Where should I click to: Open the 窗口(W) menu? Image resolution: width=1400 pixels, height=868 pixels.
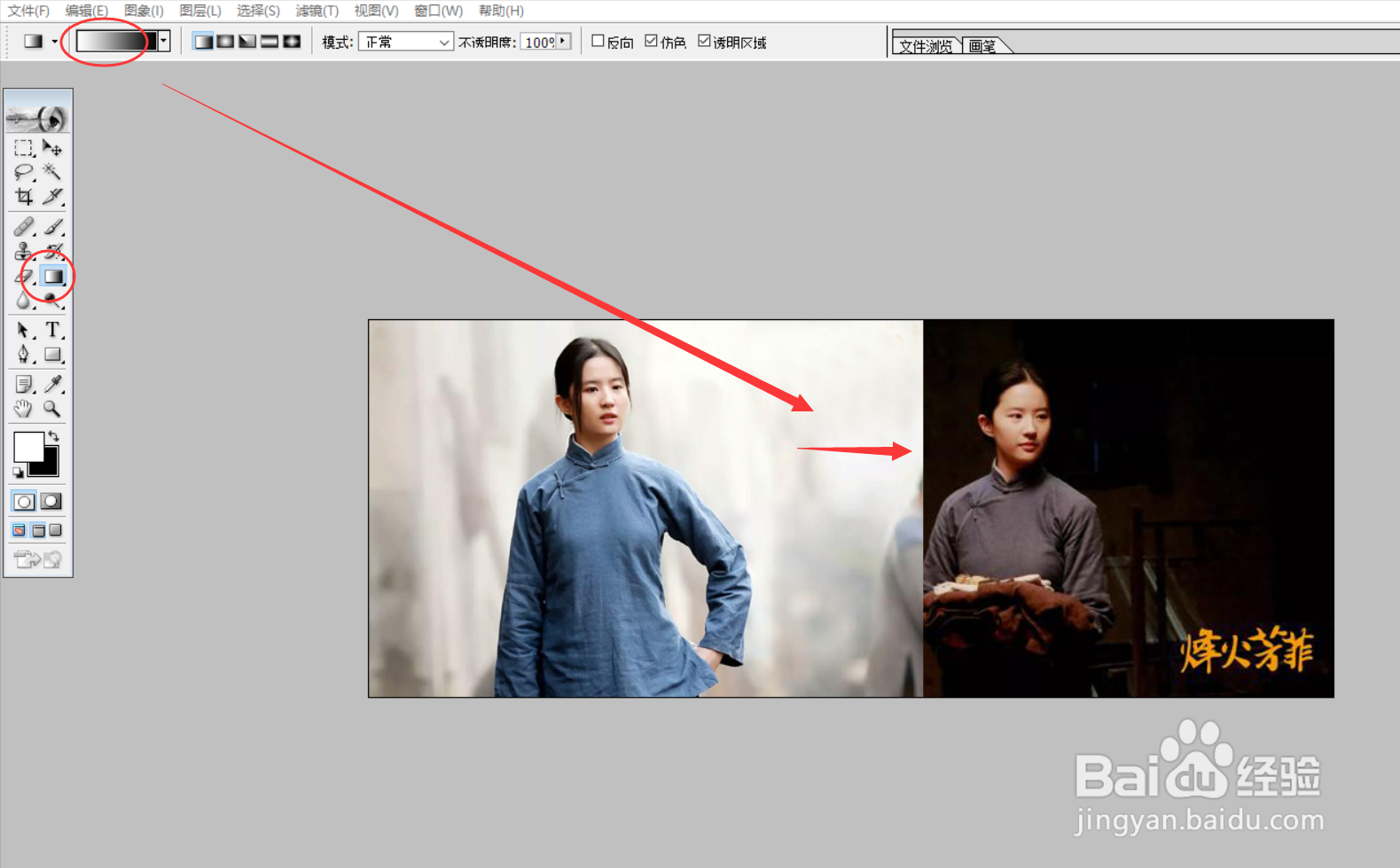point(438,11)
